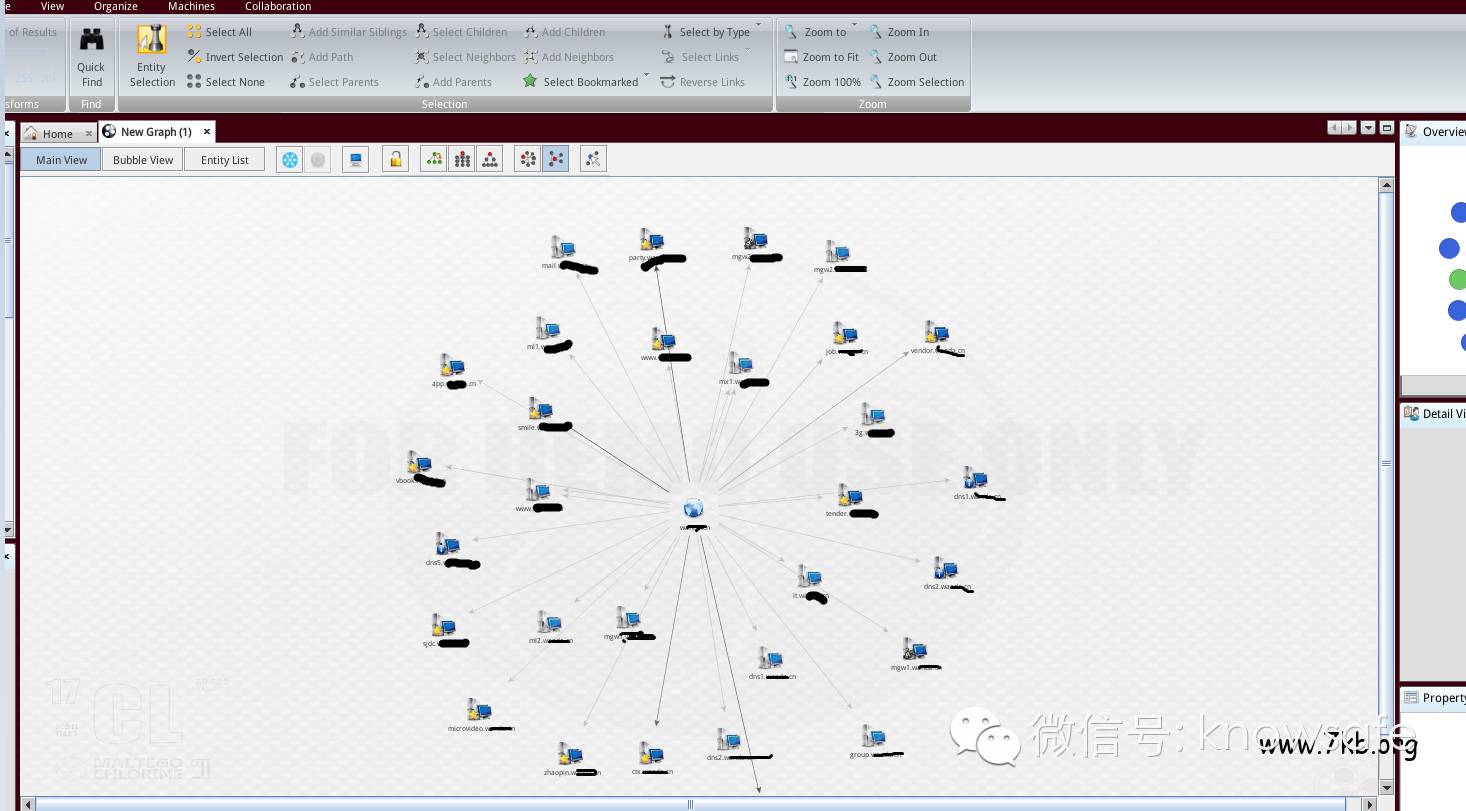Image resolution: width=1466 pixels, height=811 pixels.
Task: Open the Machines menu
Action: (x=191, y=6)
